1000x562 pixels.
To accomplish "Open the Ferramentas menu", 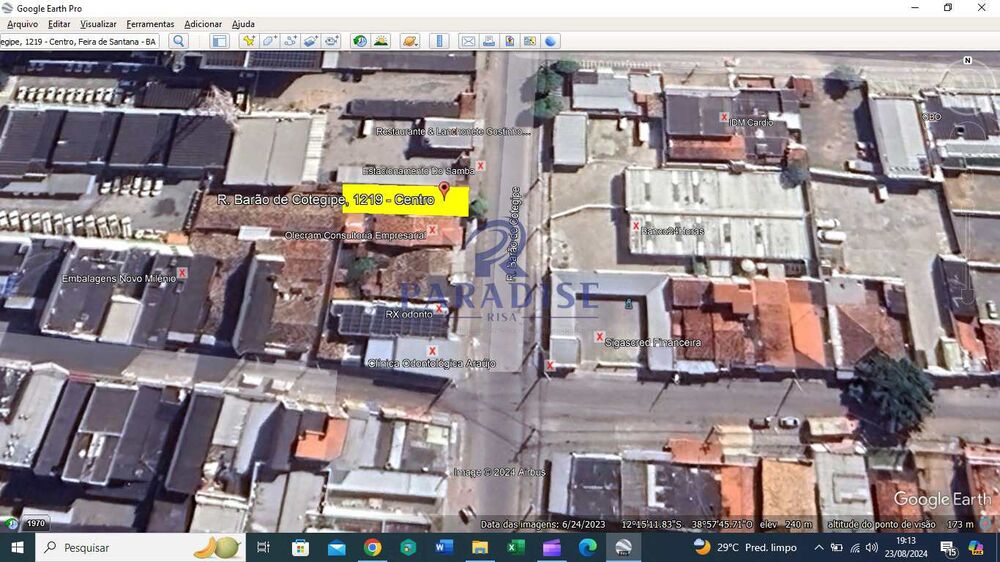I will pyautogui.click(x=150, y=24).
